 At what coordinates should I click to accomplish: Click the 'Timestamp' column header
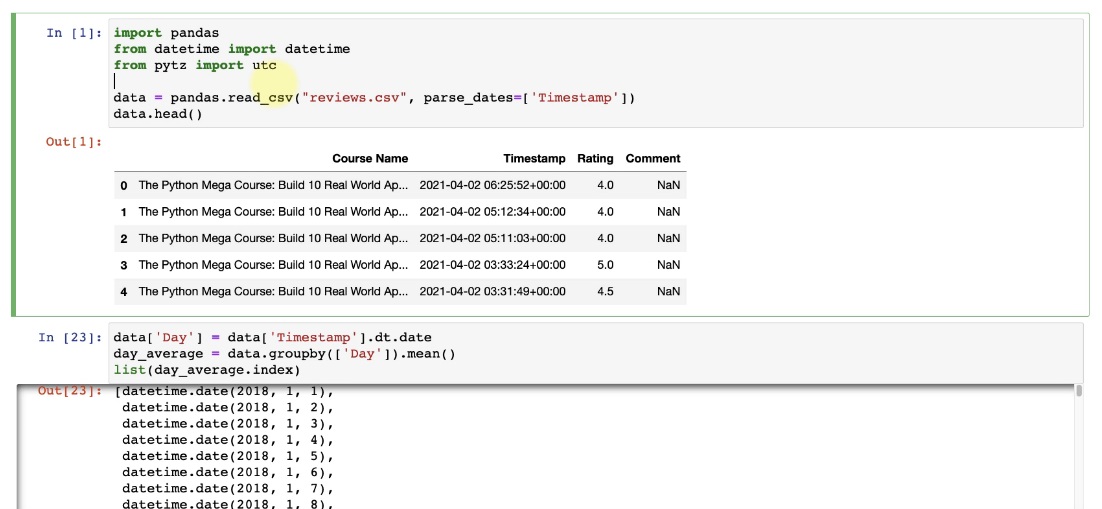[x=534, y=159]
